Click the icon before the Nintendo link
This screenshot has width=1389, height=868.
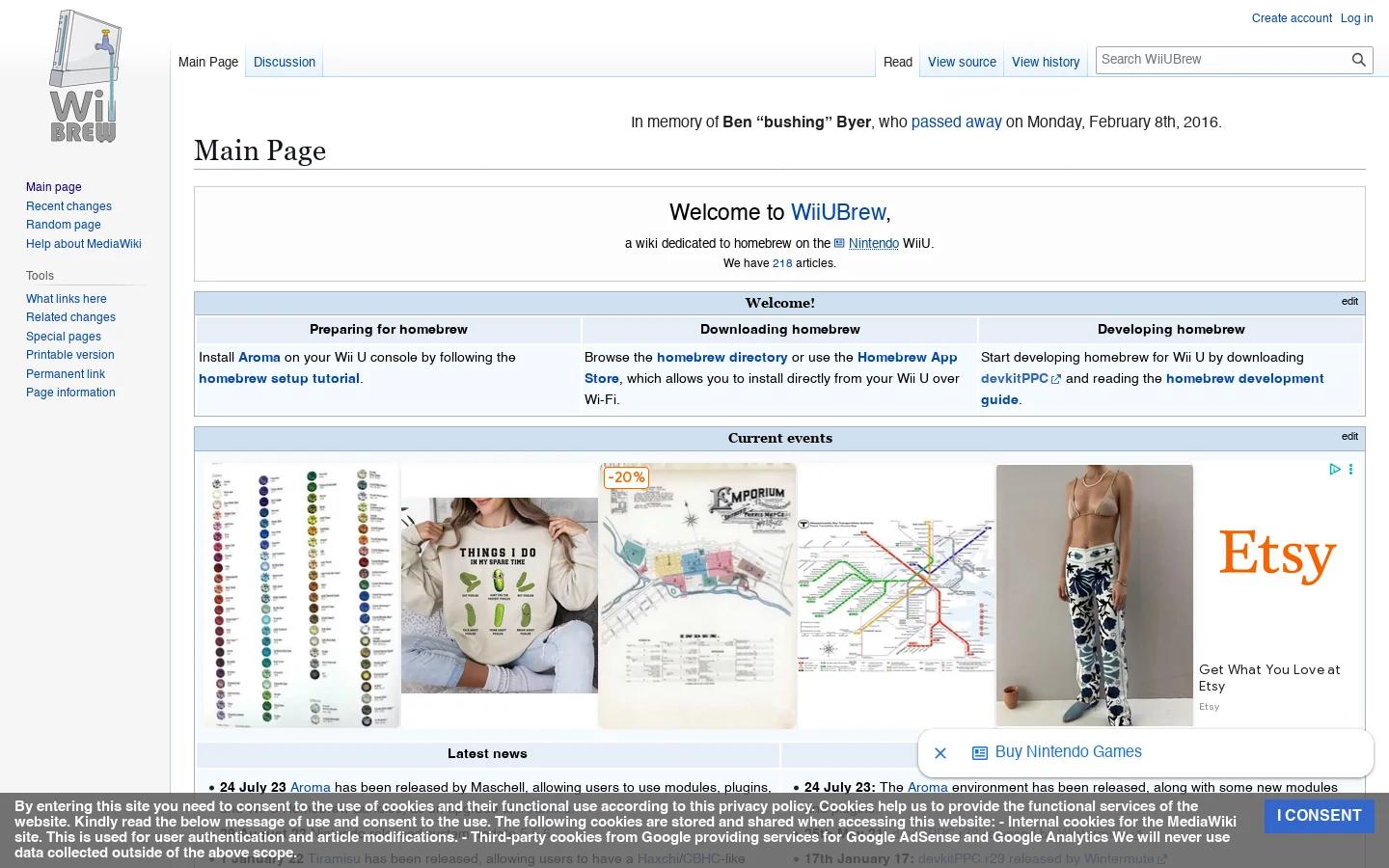839,244
